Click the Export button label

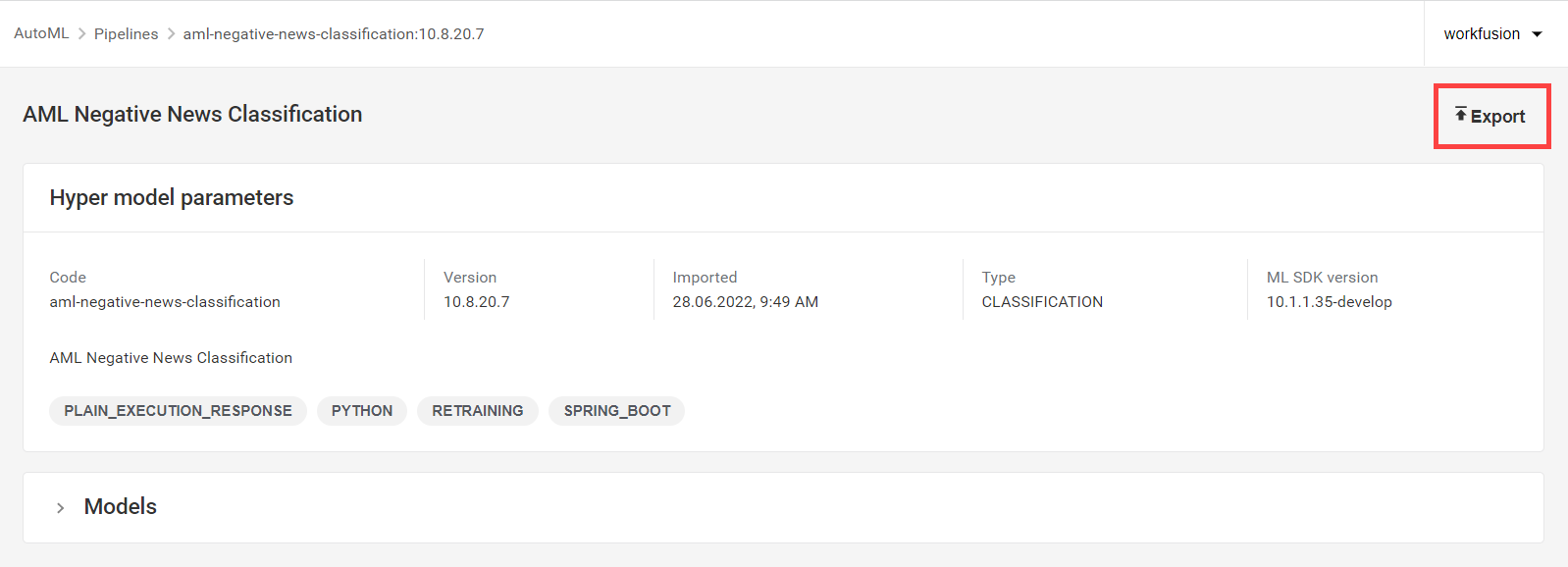pyautogui.click(x=1497, y=117)
